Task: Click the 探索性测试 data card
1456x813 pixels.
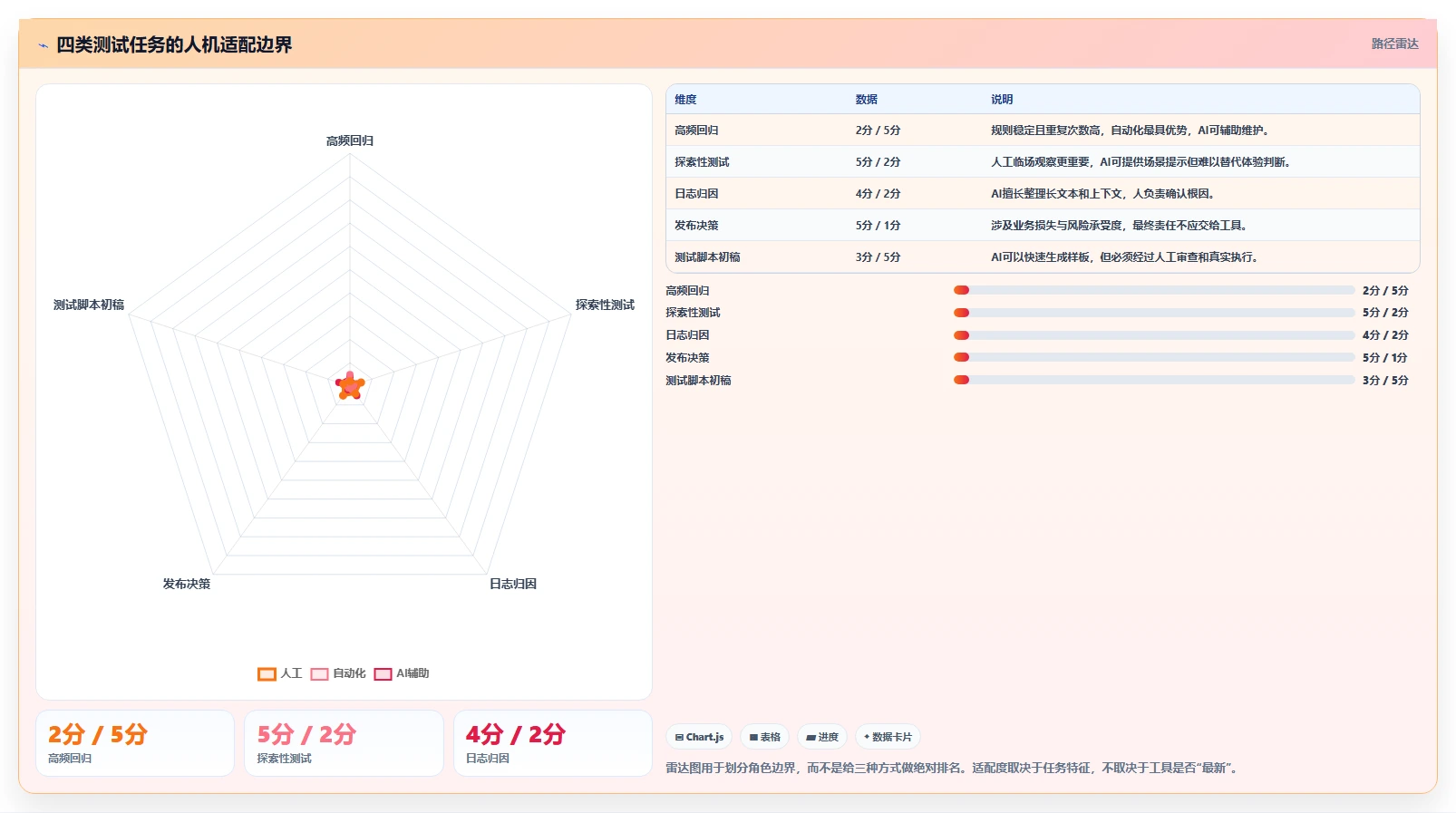Action: point(344,743)
